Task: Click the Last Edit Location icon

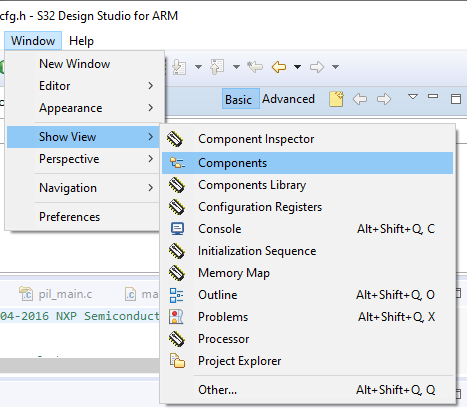Action: (x=255, y=67)
